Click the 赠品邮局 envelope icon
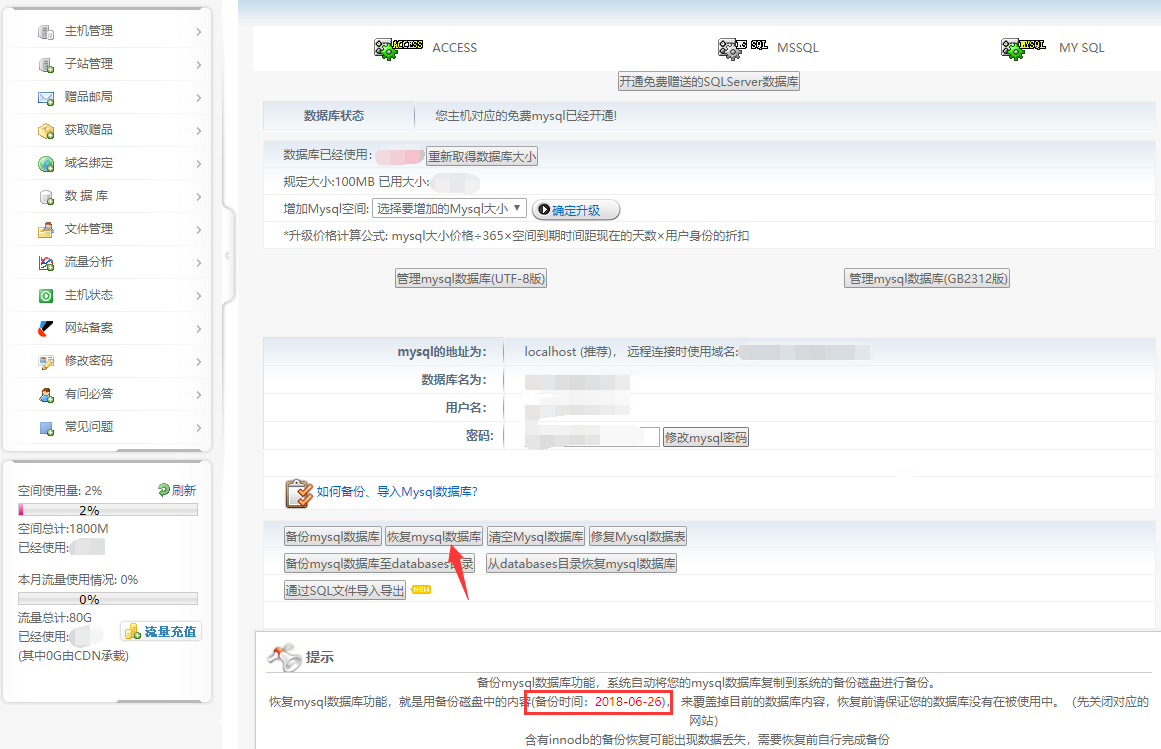Image resolution: width=1161 pixels, height=749 pixels. [x=46, y=98]
